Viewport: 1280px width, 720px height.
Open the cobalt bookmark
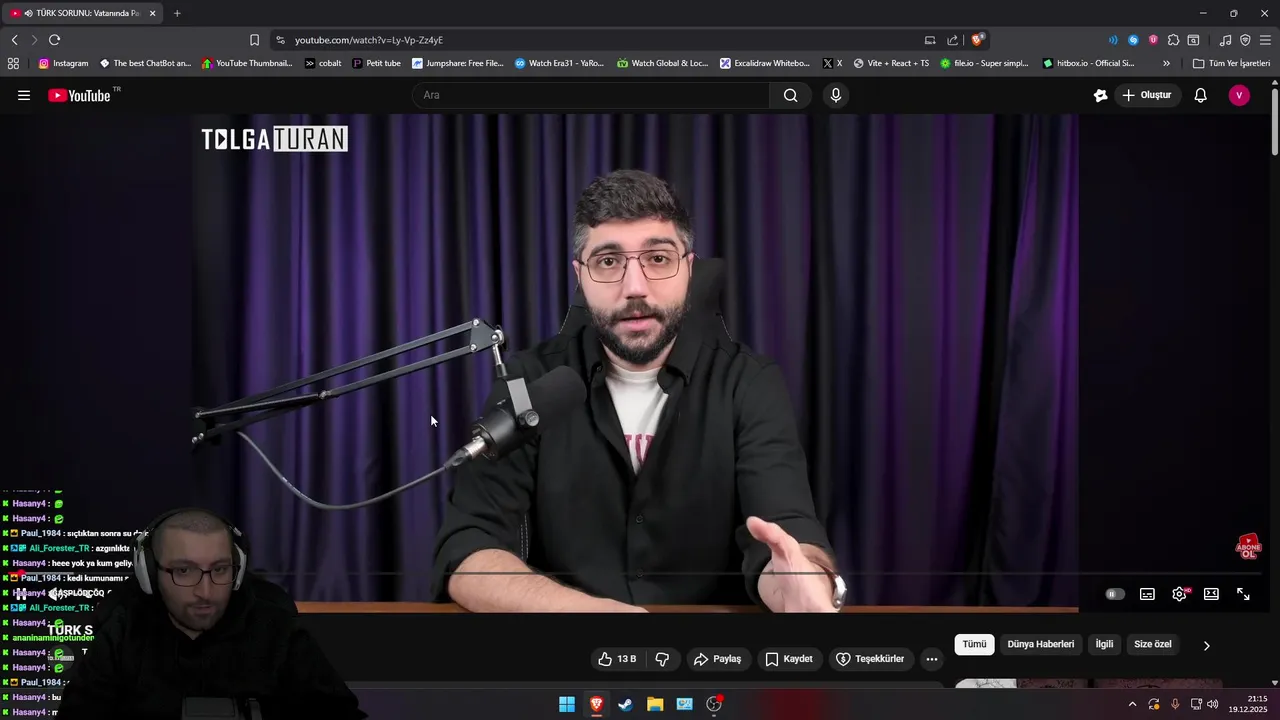[323, 63]
